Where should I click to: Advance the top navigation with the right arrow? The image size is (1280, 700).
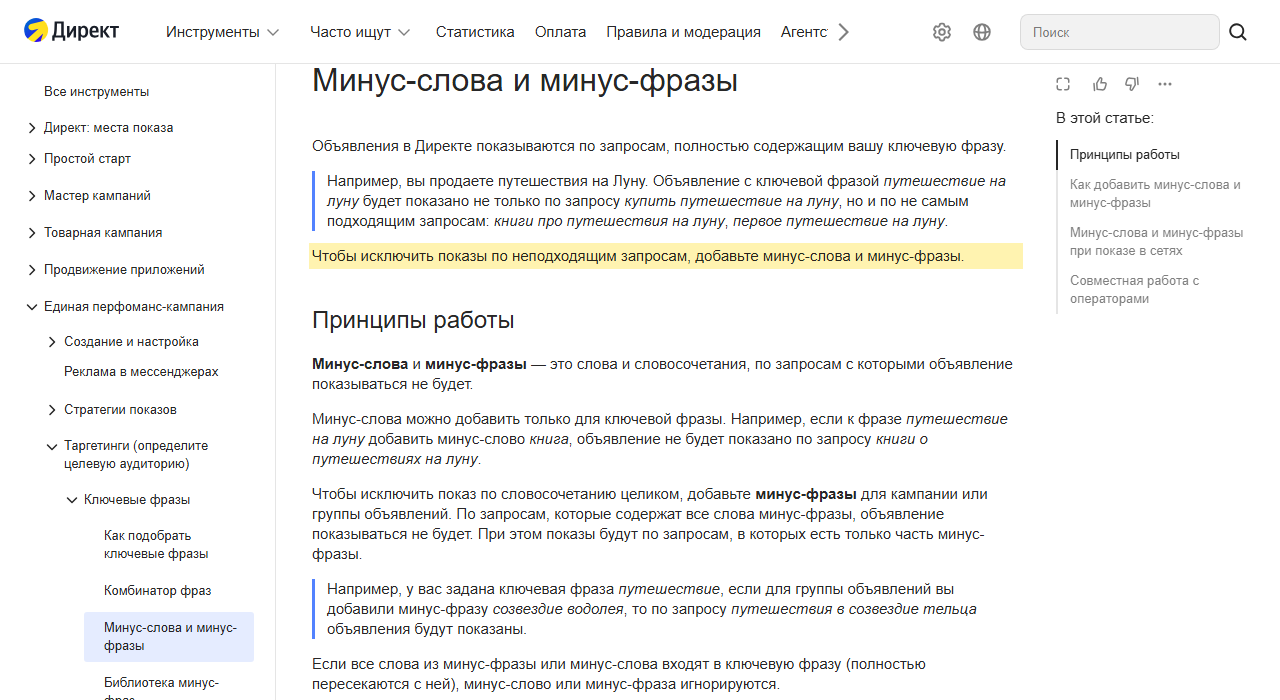(x=843, y=32)
